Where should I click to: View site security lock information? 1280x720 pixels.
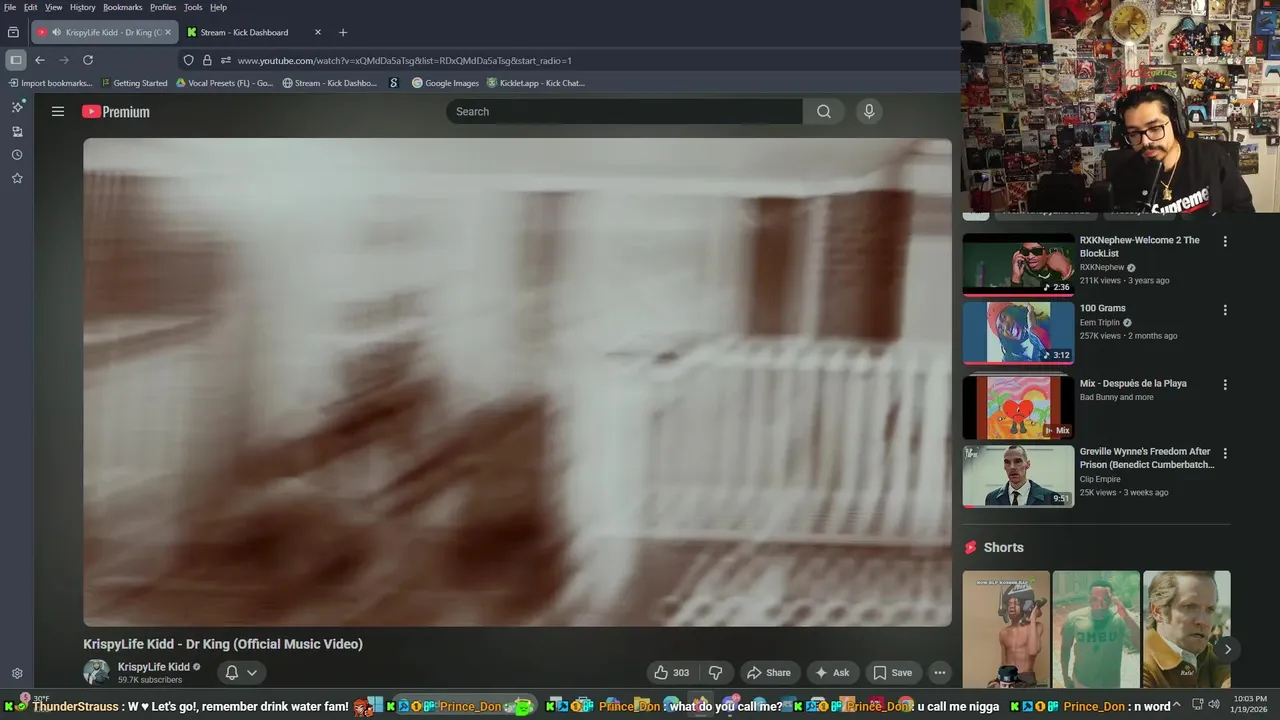pos(207,60)
